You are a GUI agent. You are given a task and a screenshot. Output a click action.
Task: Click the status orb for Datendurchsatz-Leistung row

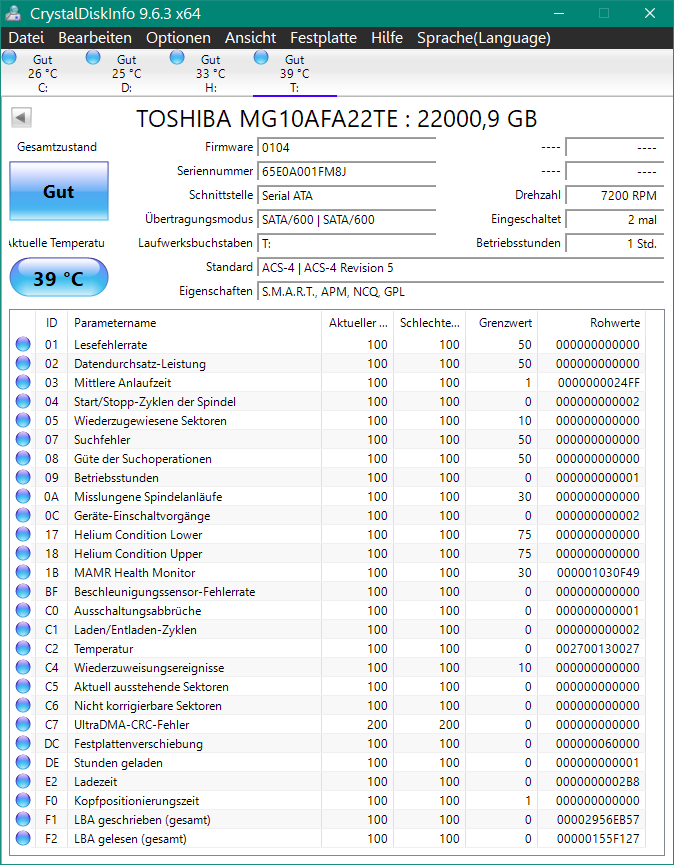[23, 364]
